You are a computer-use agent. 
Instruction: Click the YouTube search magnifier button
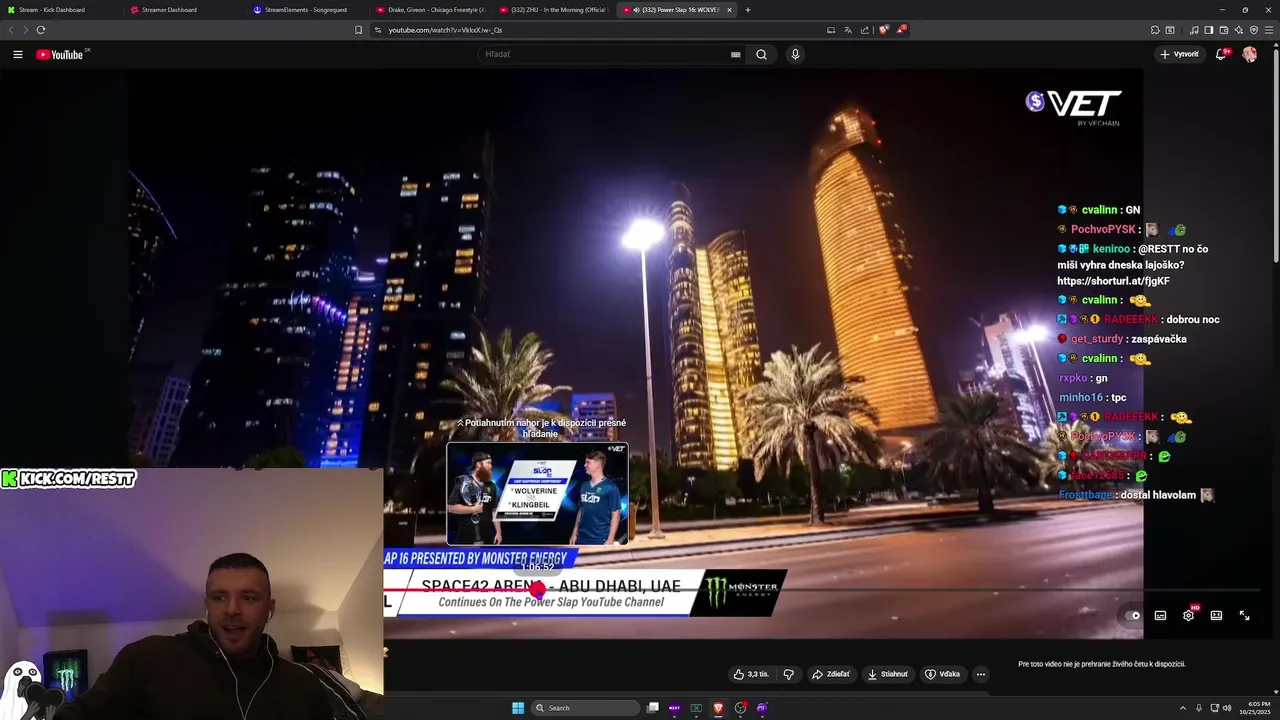761,54
